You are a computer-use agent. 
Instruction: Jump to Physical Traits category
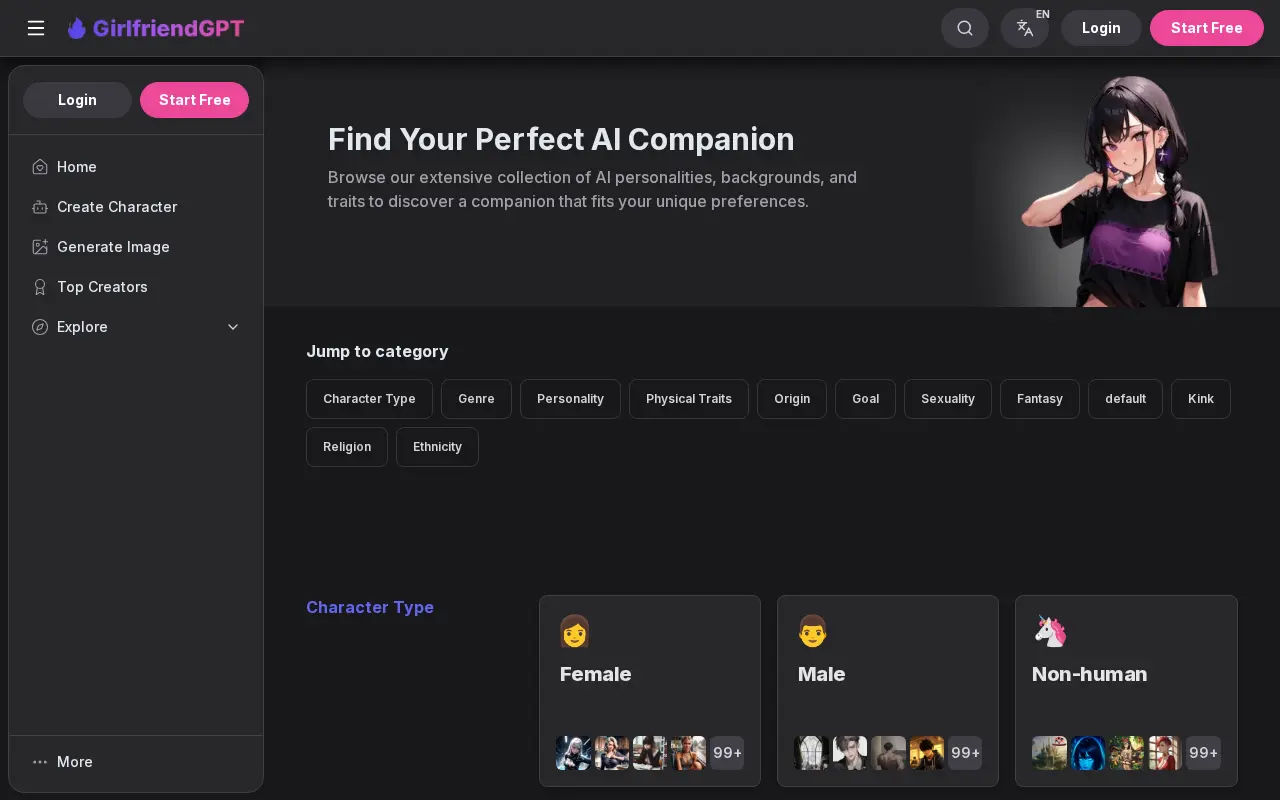click(689, 399)
